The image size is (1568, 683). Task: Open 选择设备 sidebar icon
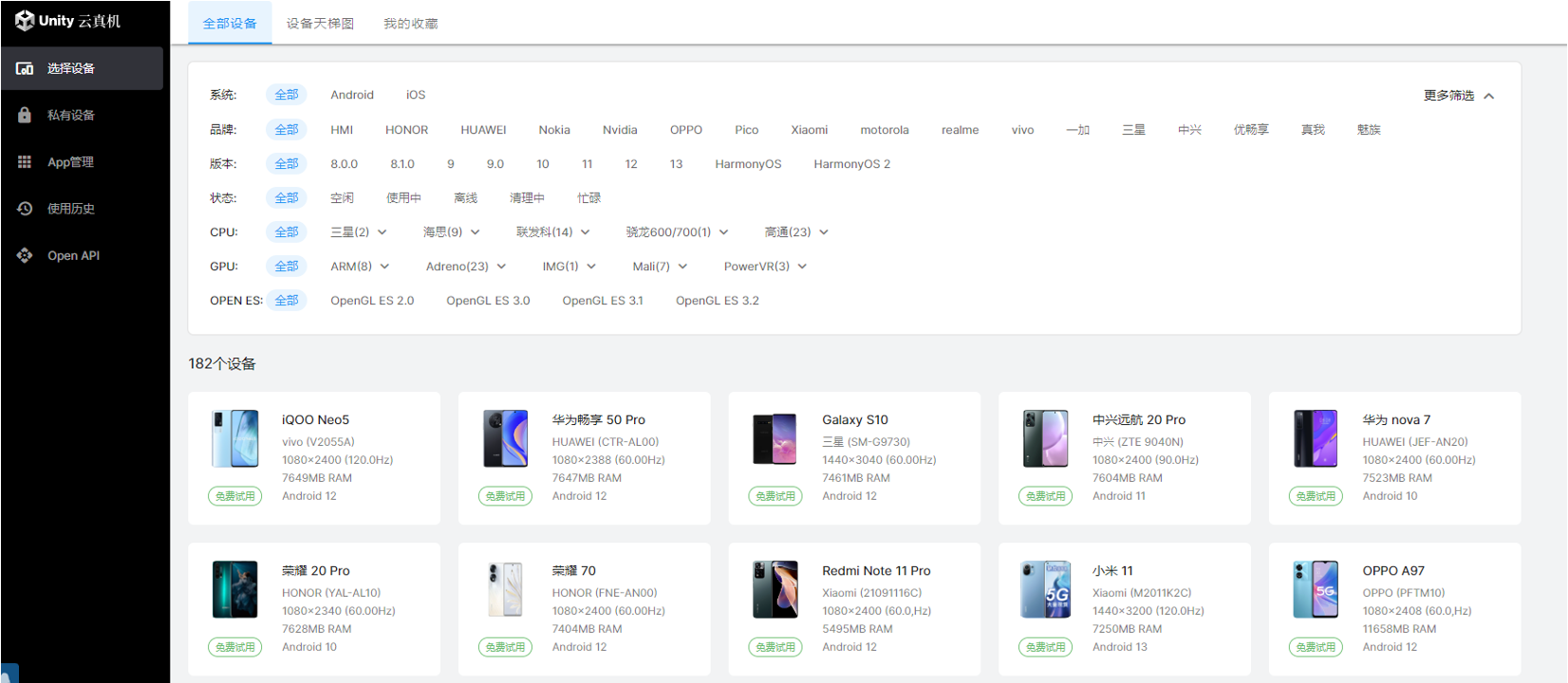click(25, 68)
